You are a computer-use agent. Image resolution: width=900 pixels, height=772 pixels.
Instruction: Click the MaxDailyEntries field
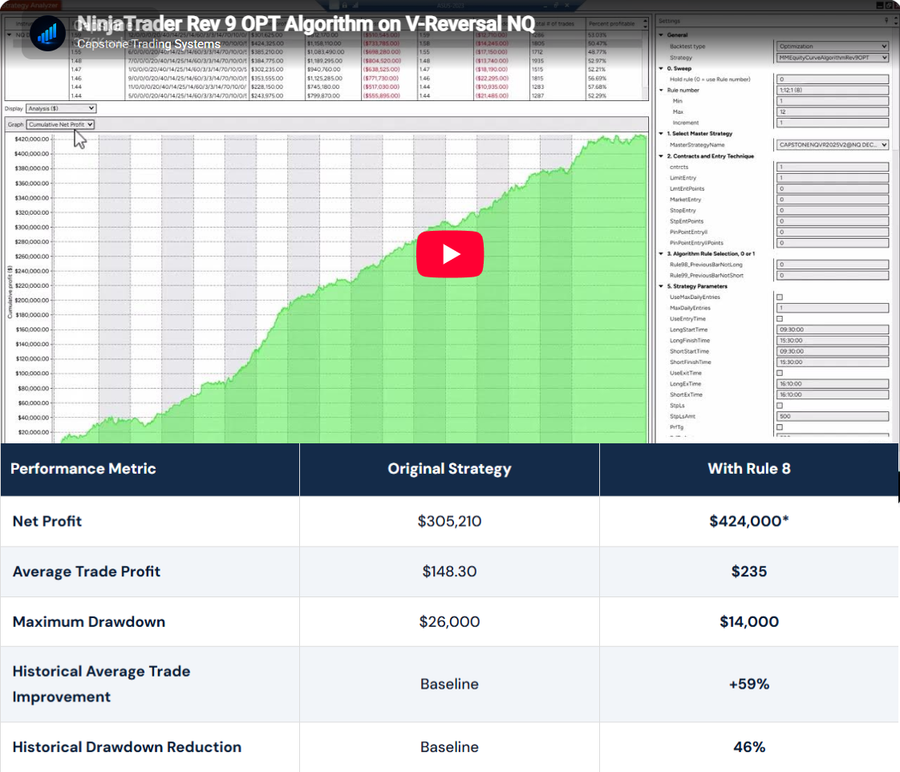coord(832,308)
